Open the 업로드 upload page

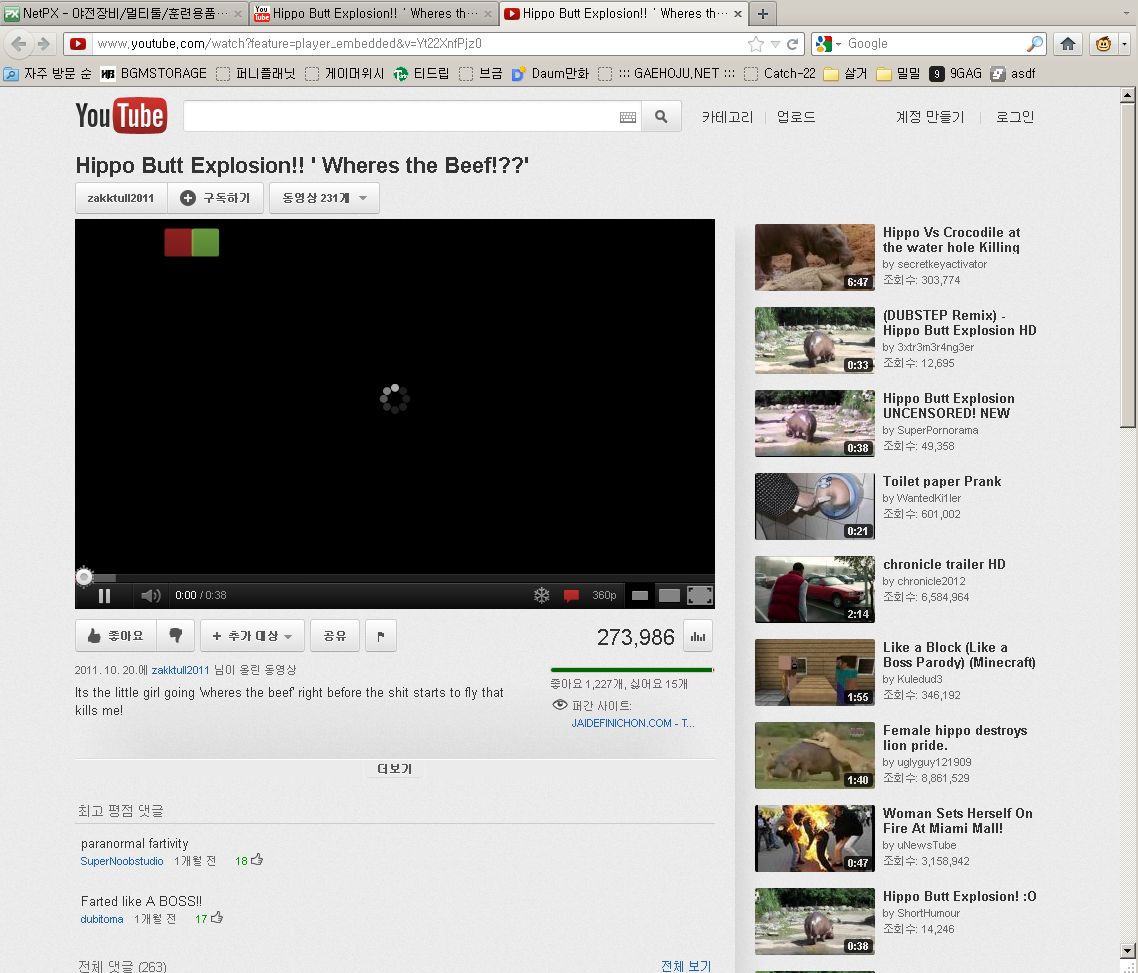[796, 117]
